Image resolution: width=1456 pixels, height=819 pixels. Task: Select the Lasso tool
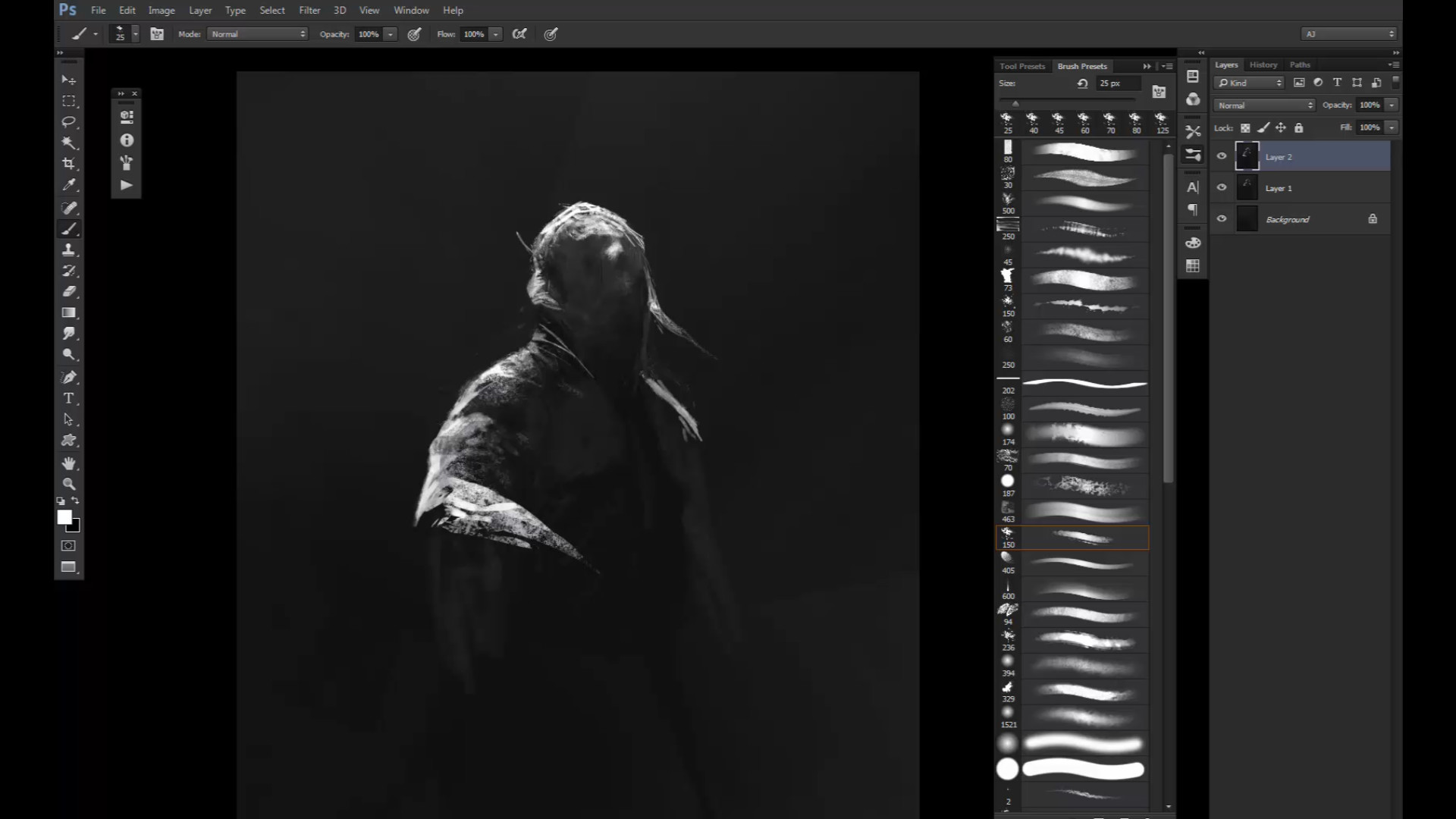pos(69,122)
